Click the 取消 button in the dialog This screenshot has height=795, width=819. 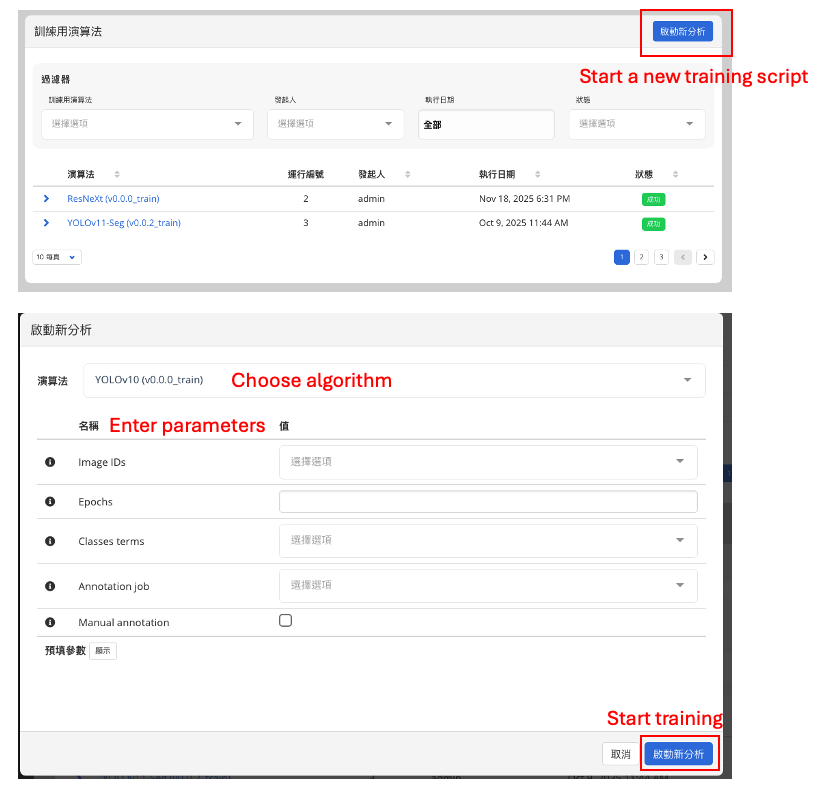pos(619,754)
